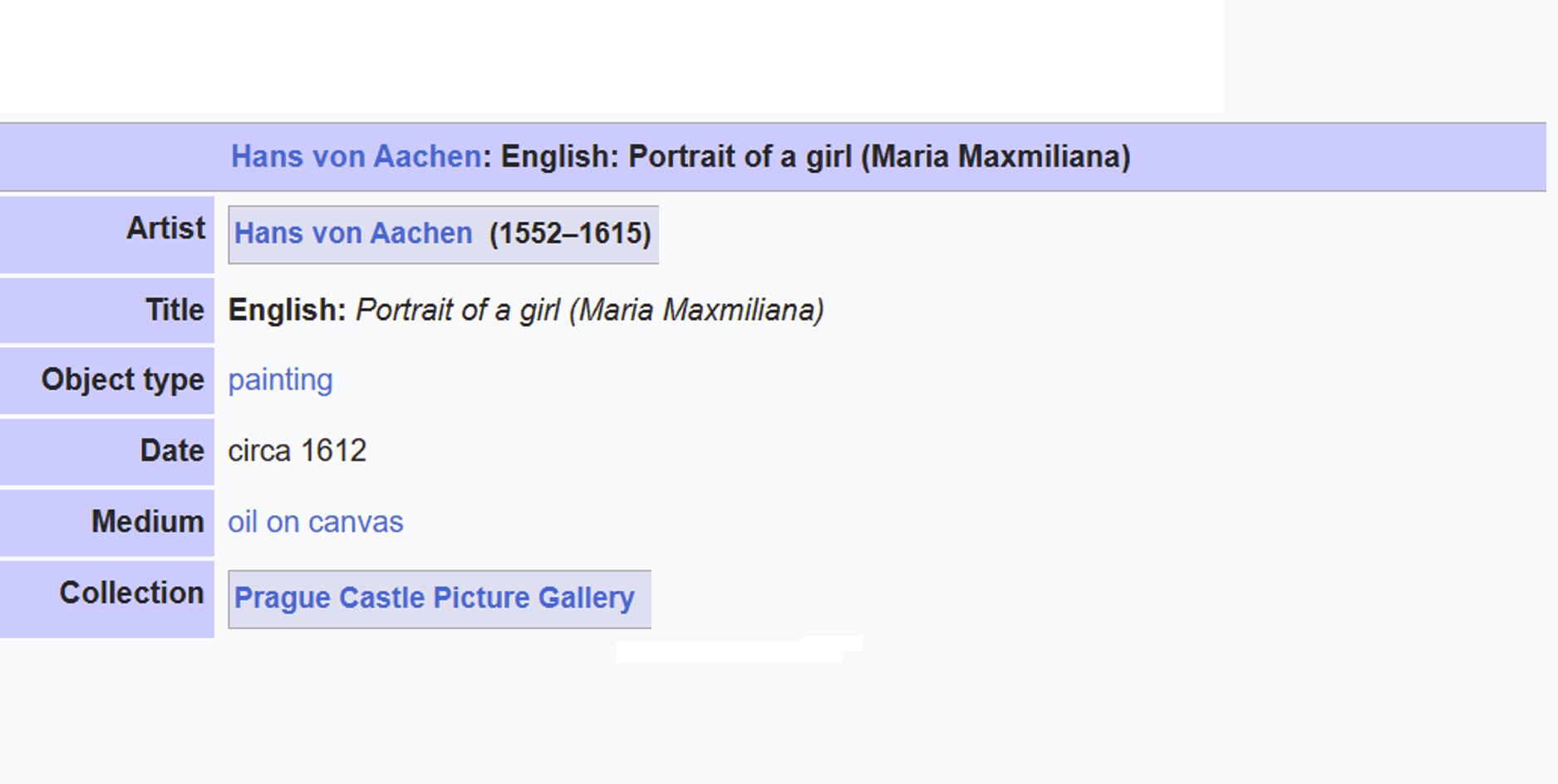Visit Prague Castle Picture Gallery link
This screenshot has width=1558, height=784.
click(434, 598)
